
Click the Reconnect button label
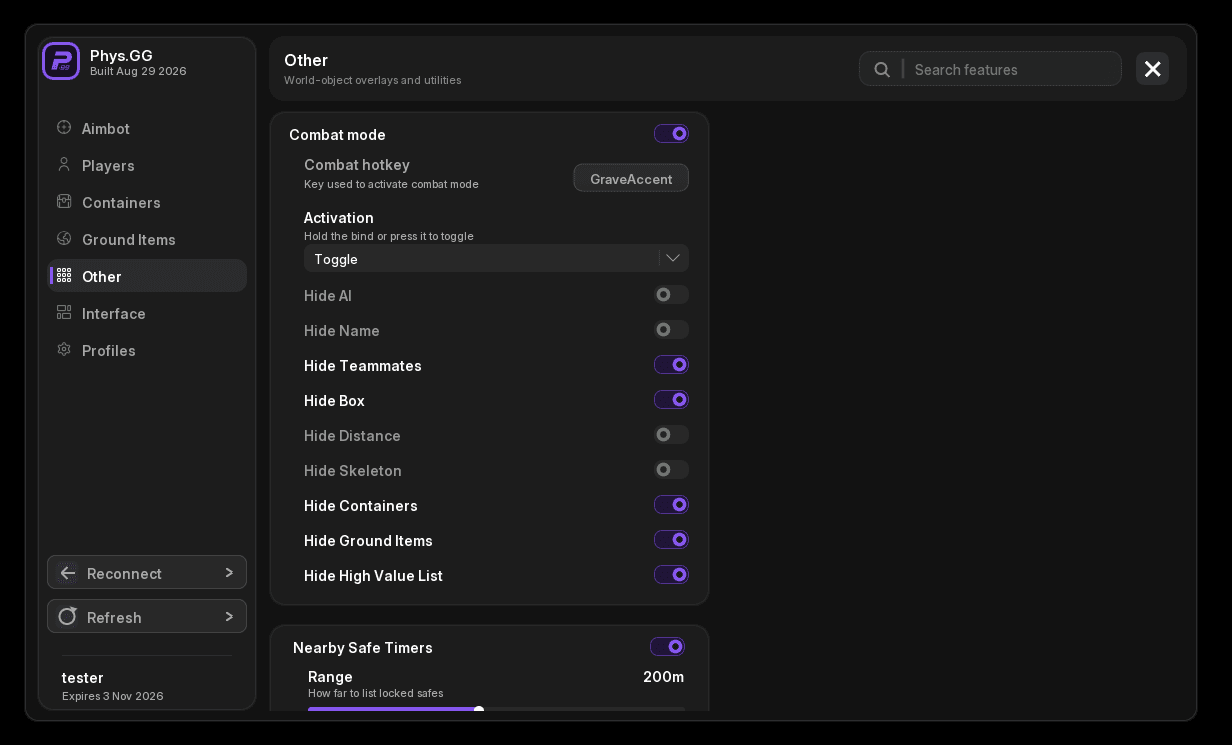[124, 574]
